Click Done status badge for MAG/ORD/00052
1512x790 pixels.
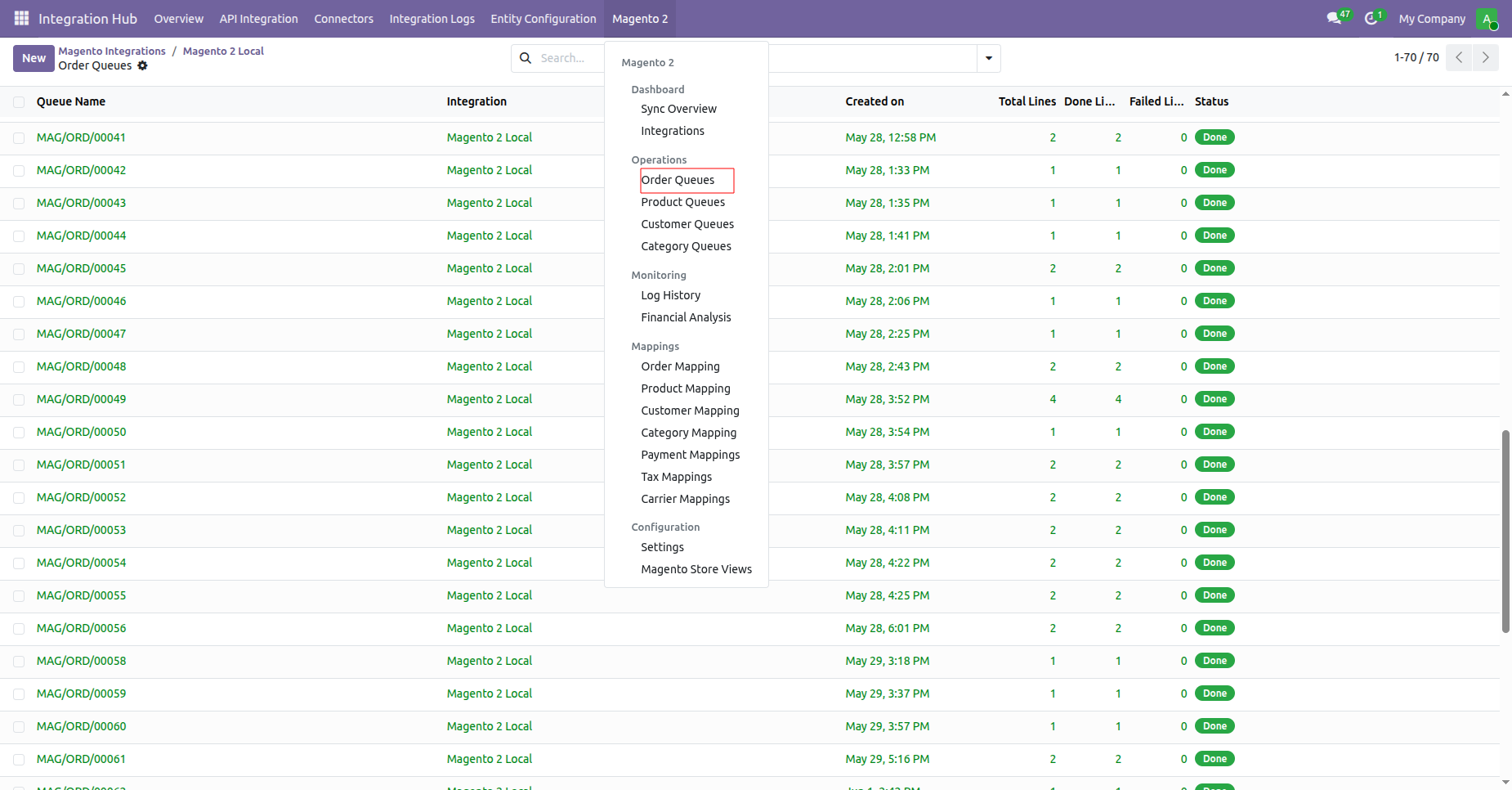[x=1215, y=497]
